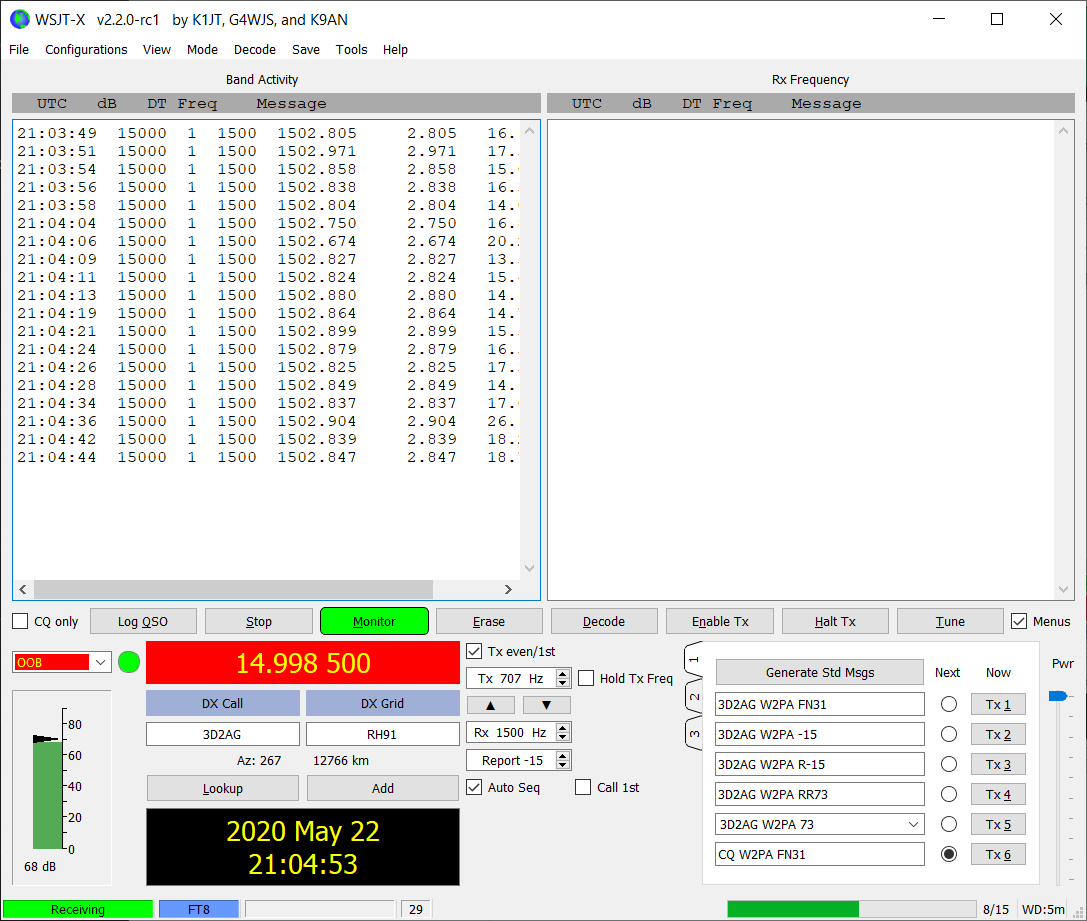Switch to message tab 1
Image resolution: width=1087 pixels, height=921 pixels.
coord(694,660)
